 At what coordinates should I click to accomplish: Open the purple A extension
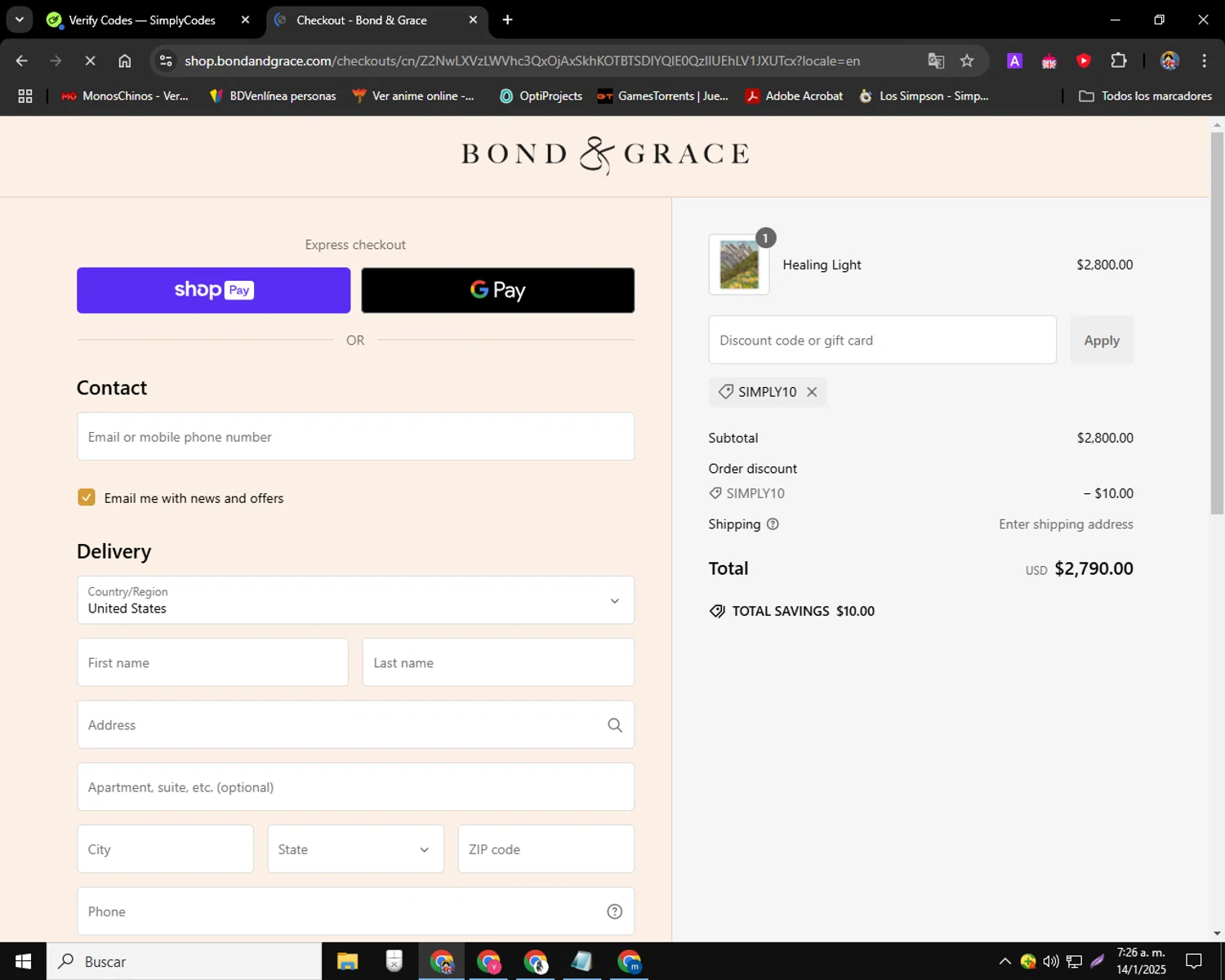[1014, 60]
